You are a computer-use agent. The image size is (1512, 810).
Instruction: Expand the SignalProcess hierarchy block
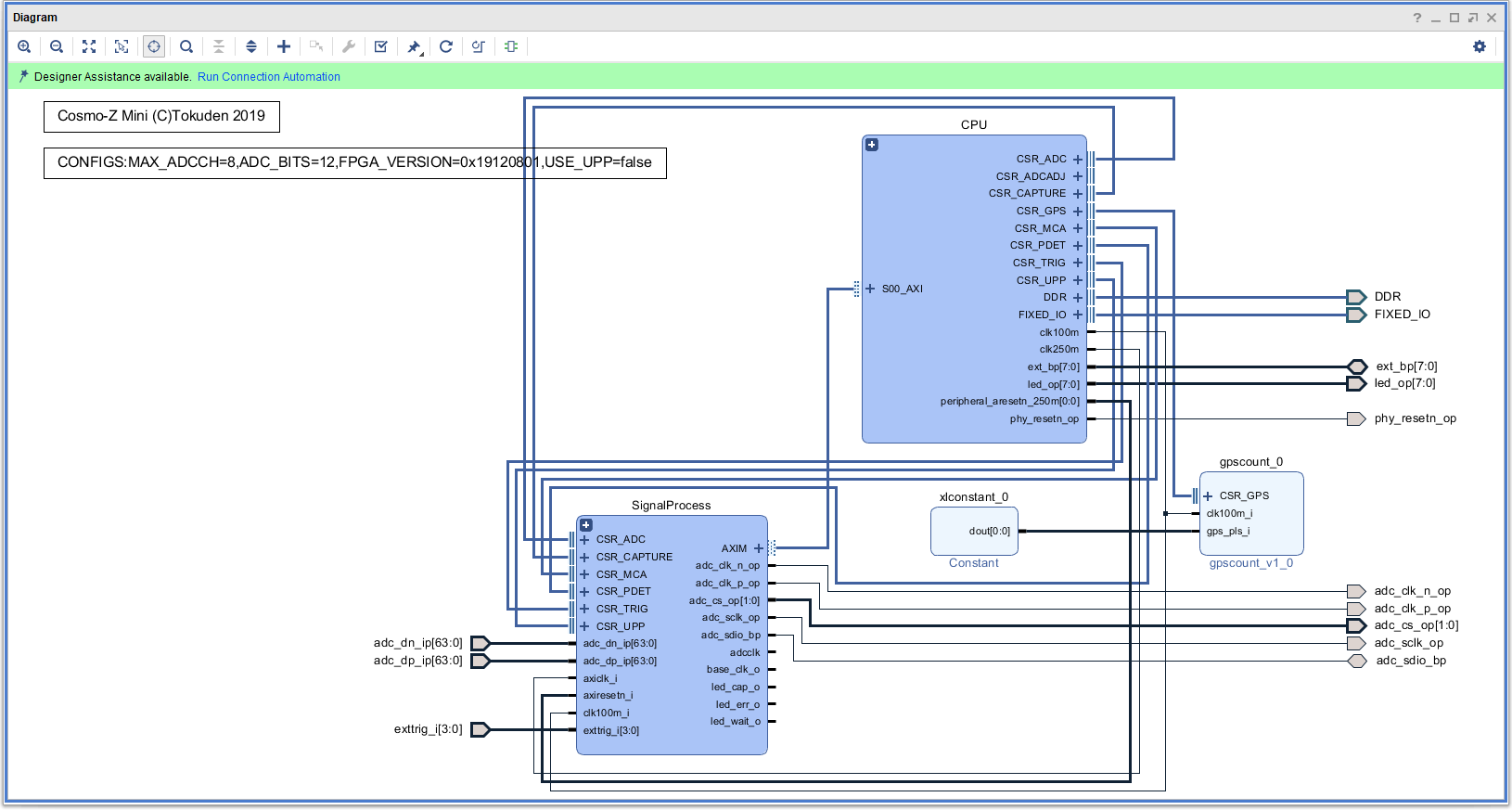tap(586, 525)
